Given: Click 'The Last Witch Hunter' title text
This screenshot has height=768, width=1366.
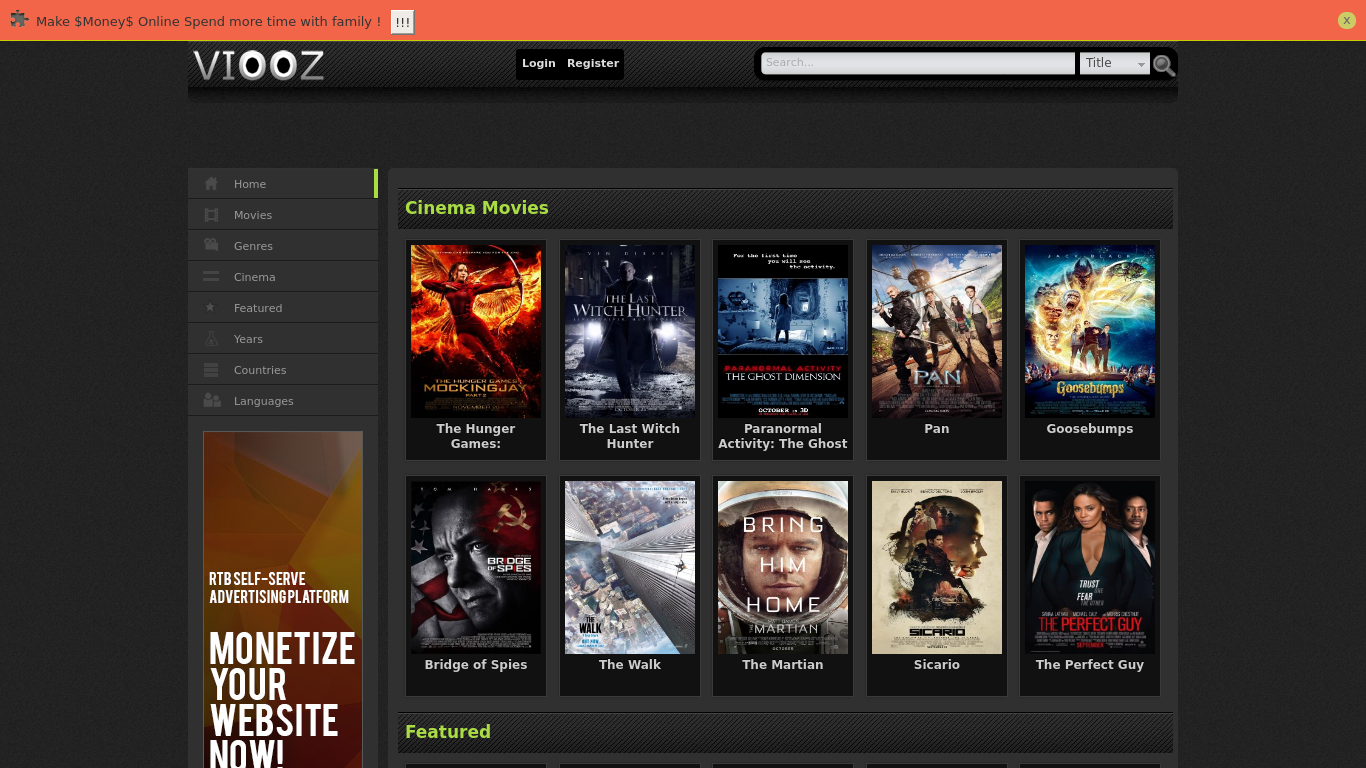Looking at the screenshot, I should 630,436.
